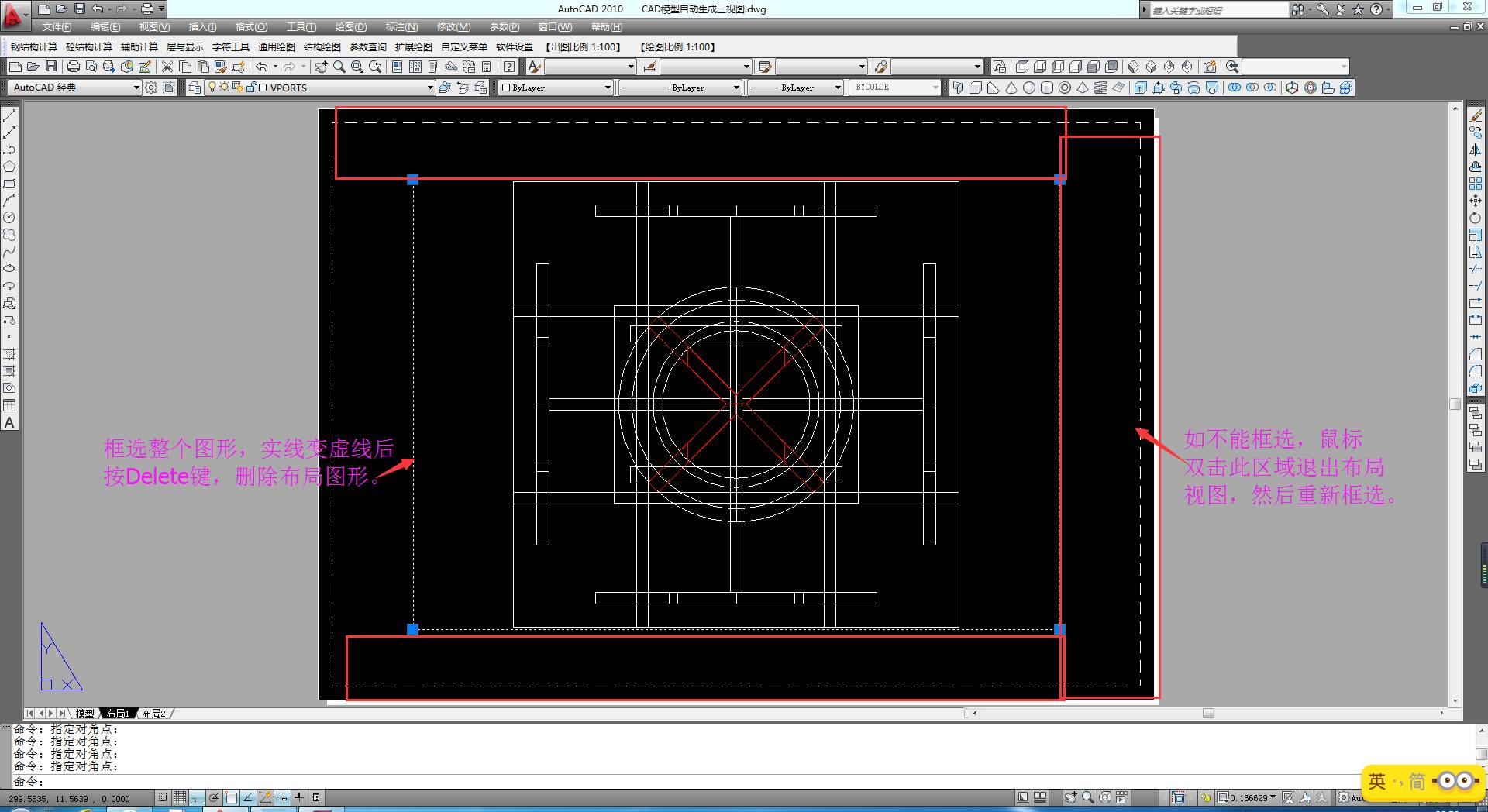Click the Erase tool in Modify toolbar

1476,115
